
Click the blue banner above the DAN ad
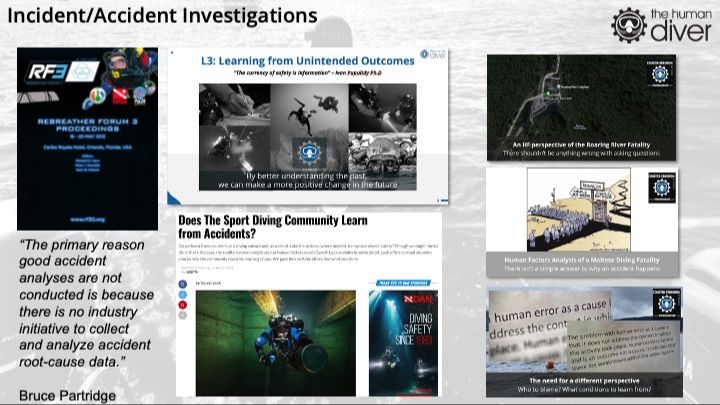point(403,283)
